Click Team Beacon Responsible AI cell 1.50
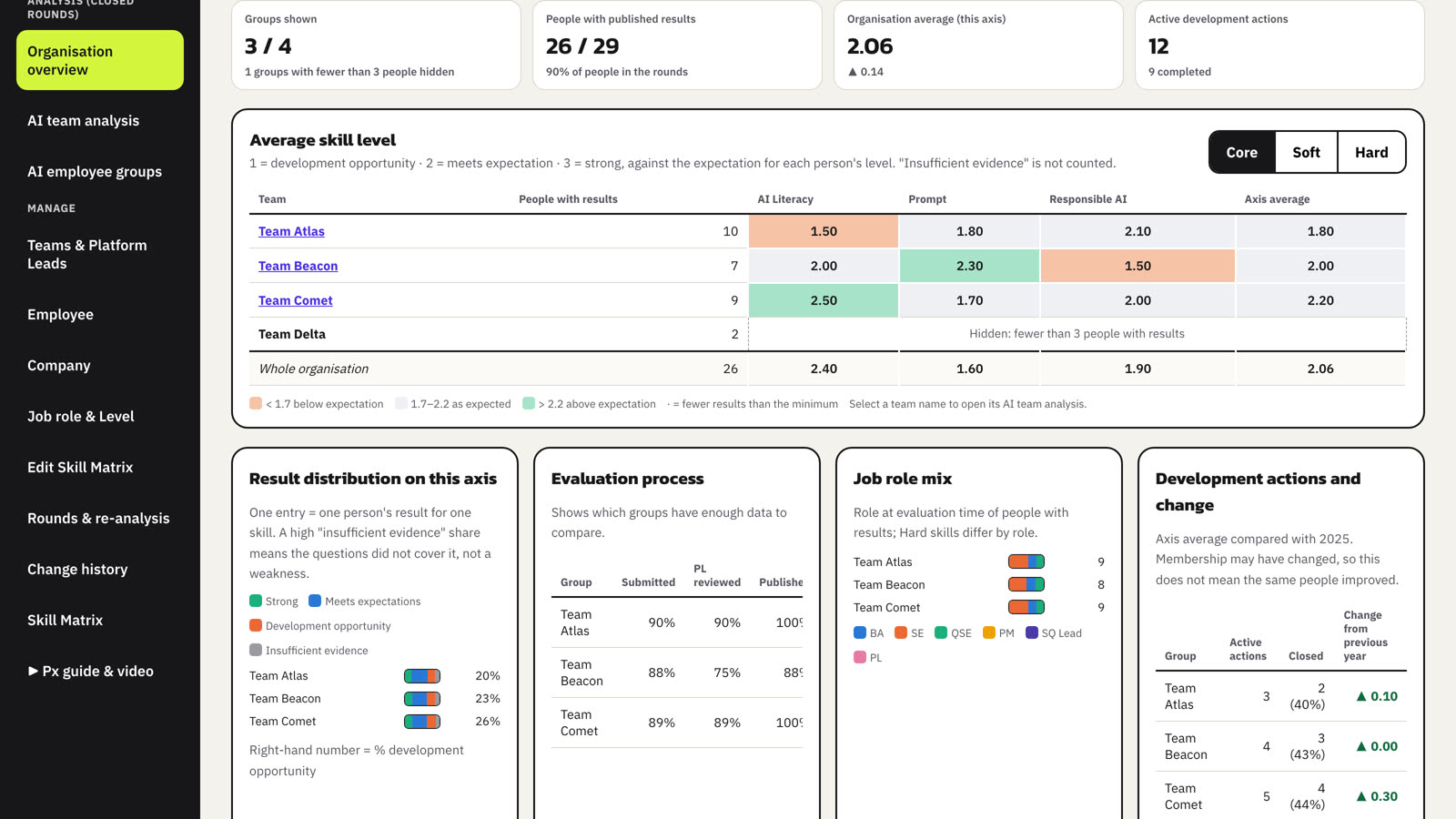 point(1137,266)
